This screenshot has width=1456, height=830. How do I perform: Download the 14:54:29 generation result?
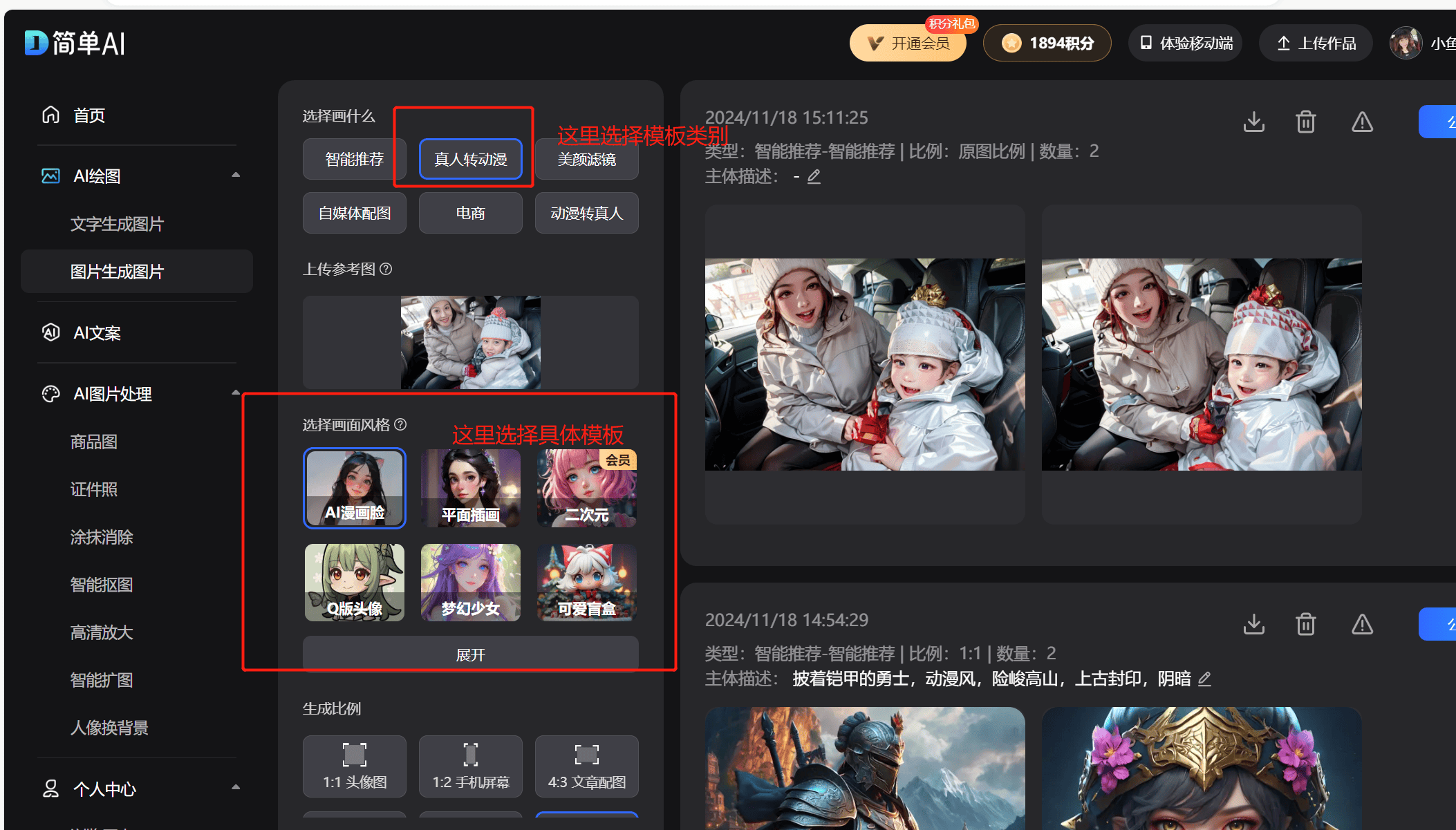1254,624
